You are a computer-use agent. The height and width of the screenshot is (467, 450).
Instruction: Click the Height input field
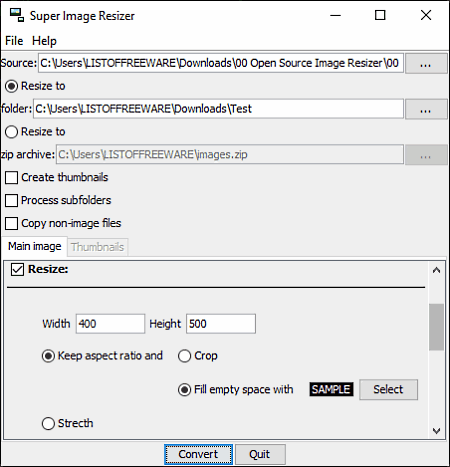[x=221, y=324]
